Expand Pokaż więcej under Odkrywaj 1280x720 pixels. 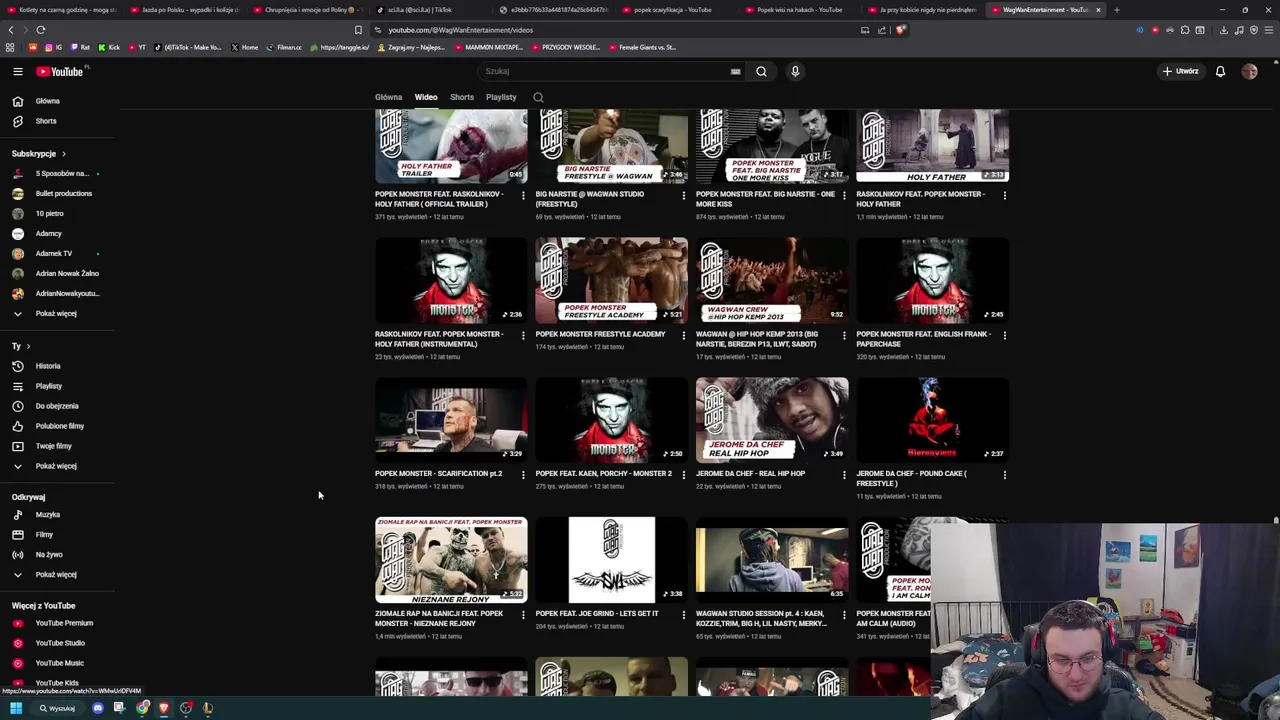coord(57,575)
